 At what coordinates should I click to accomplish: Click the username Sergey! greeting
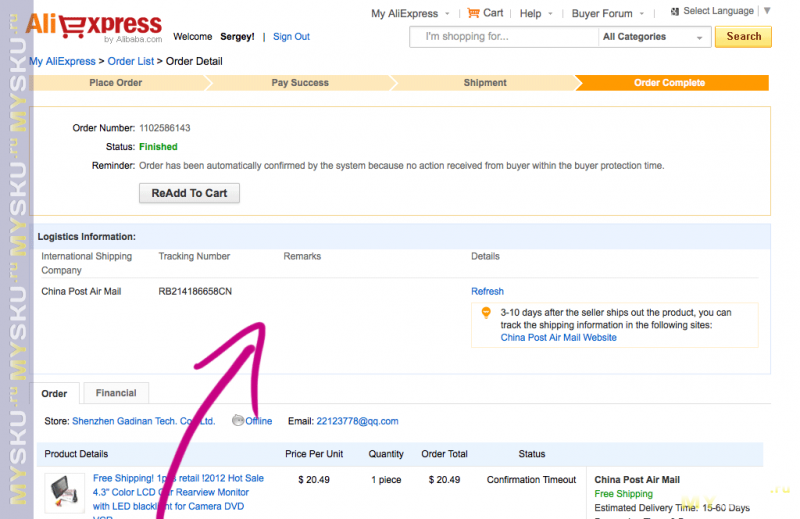[x=237, y=37]
